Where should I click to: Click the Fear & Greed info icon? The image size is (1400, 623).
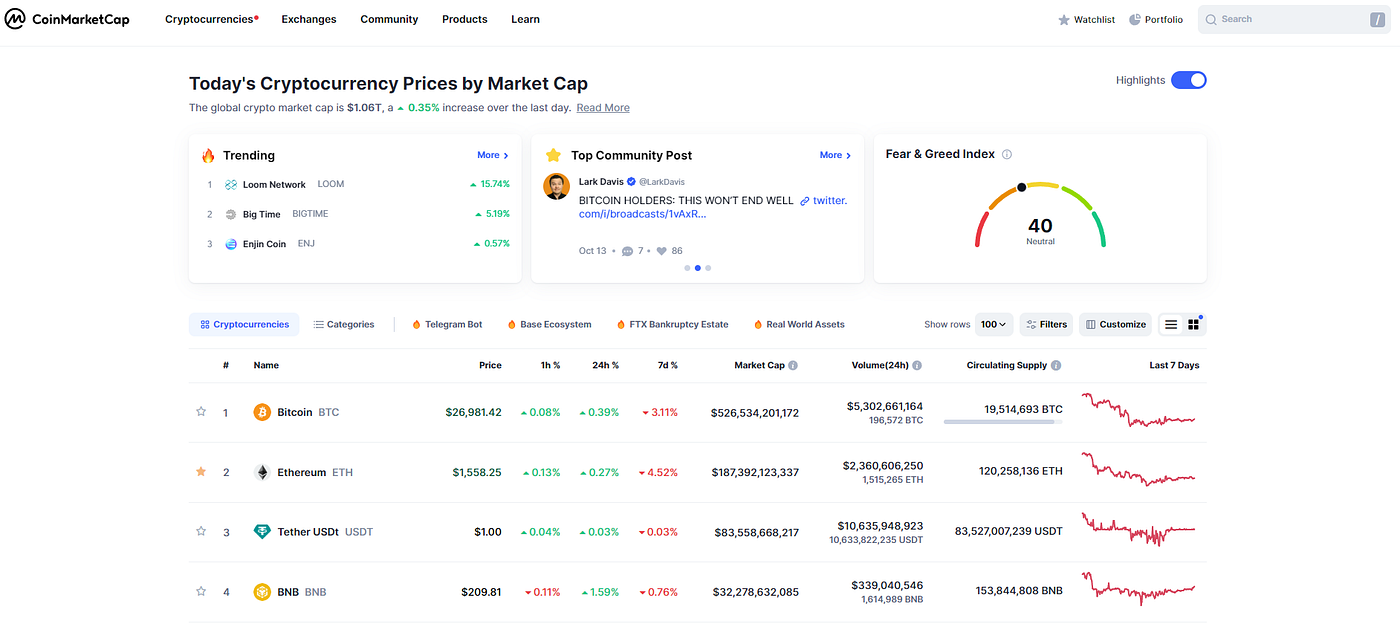pyautogui.click(x=1007, y=154)
